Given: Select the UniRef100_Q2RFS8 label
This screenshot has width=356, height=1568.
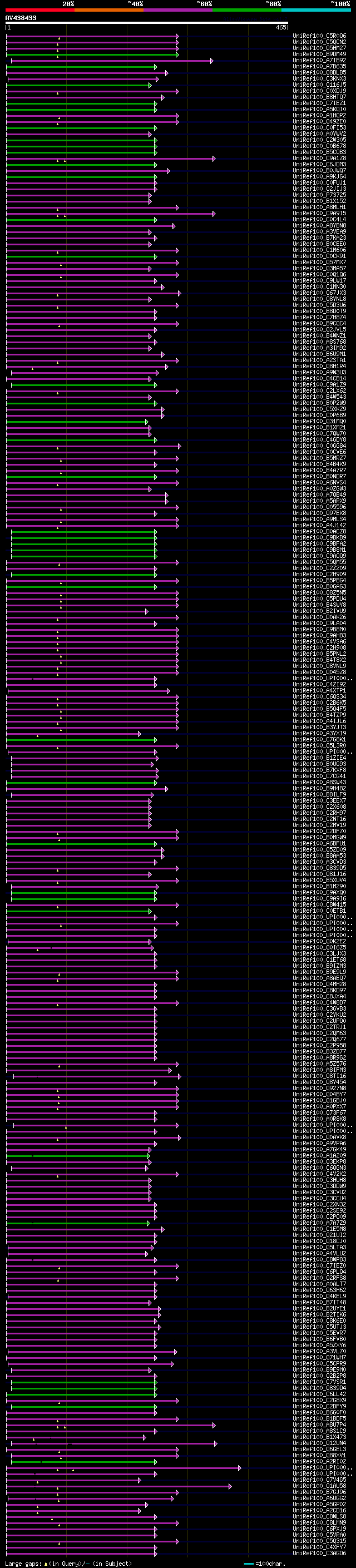Looking at the screenshot, I should pyautogui.click(x=319, y=1278).
